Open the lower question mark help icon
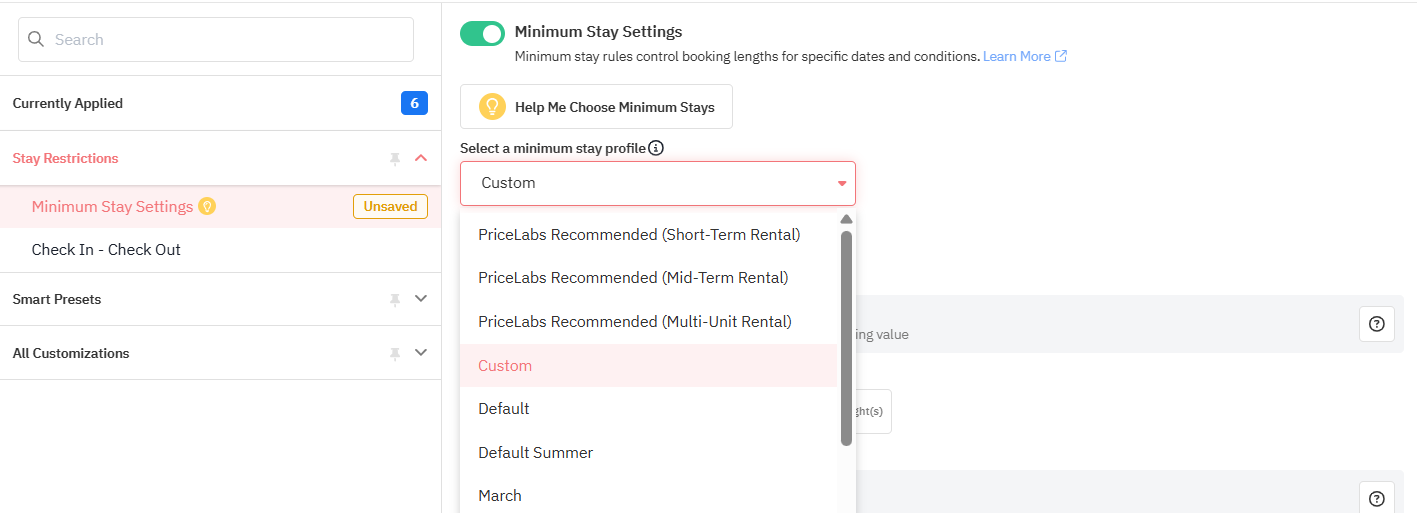The image size is (1417, 513). tap(1377, 498)
